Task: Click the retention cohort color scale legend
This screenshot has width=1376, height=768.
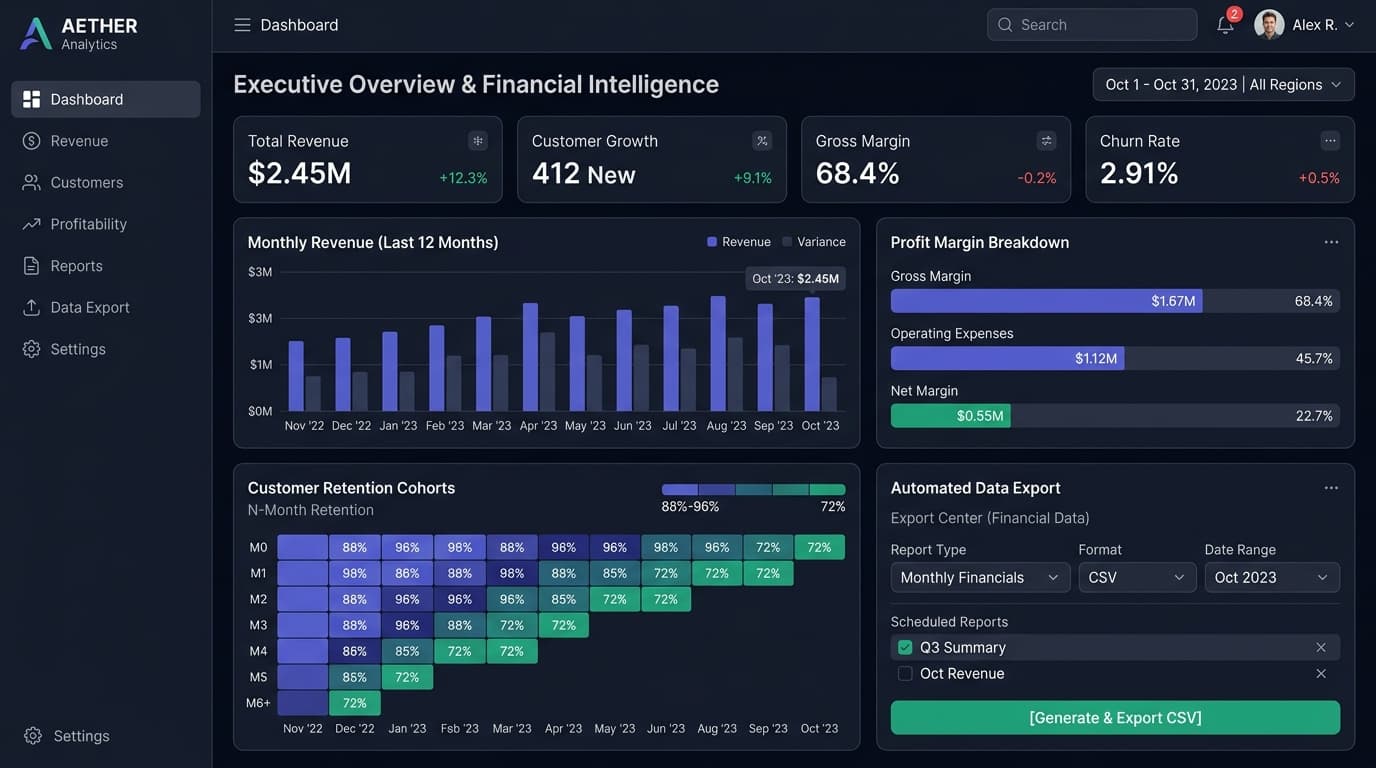Action: coord(753,490)
